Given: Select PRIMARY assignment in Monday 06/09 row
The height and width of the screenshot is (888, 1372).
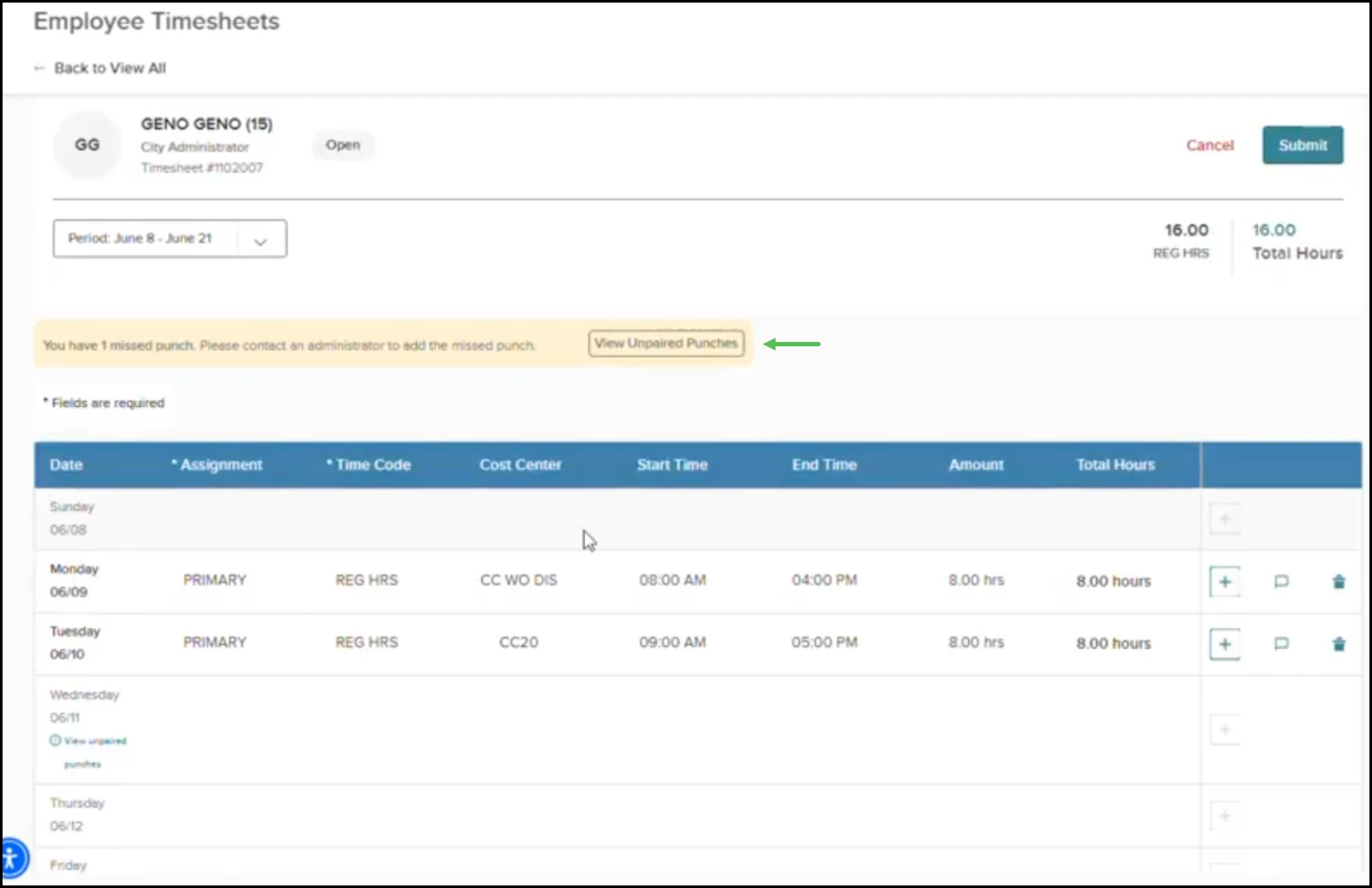Looking at the screenshot, I should click(214, 580).
